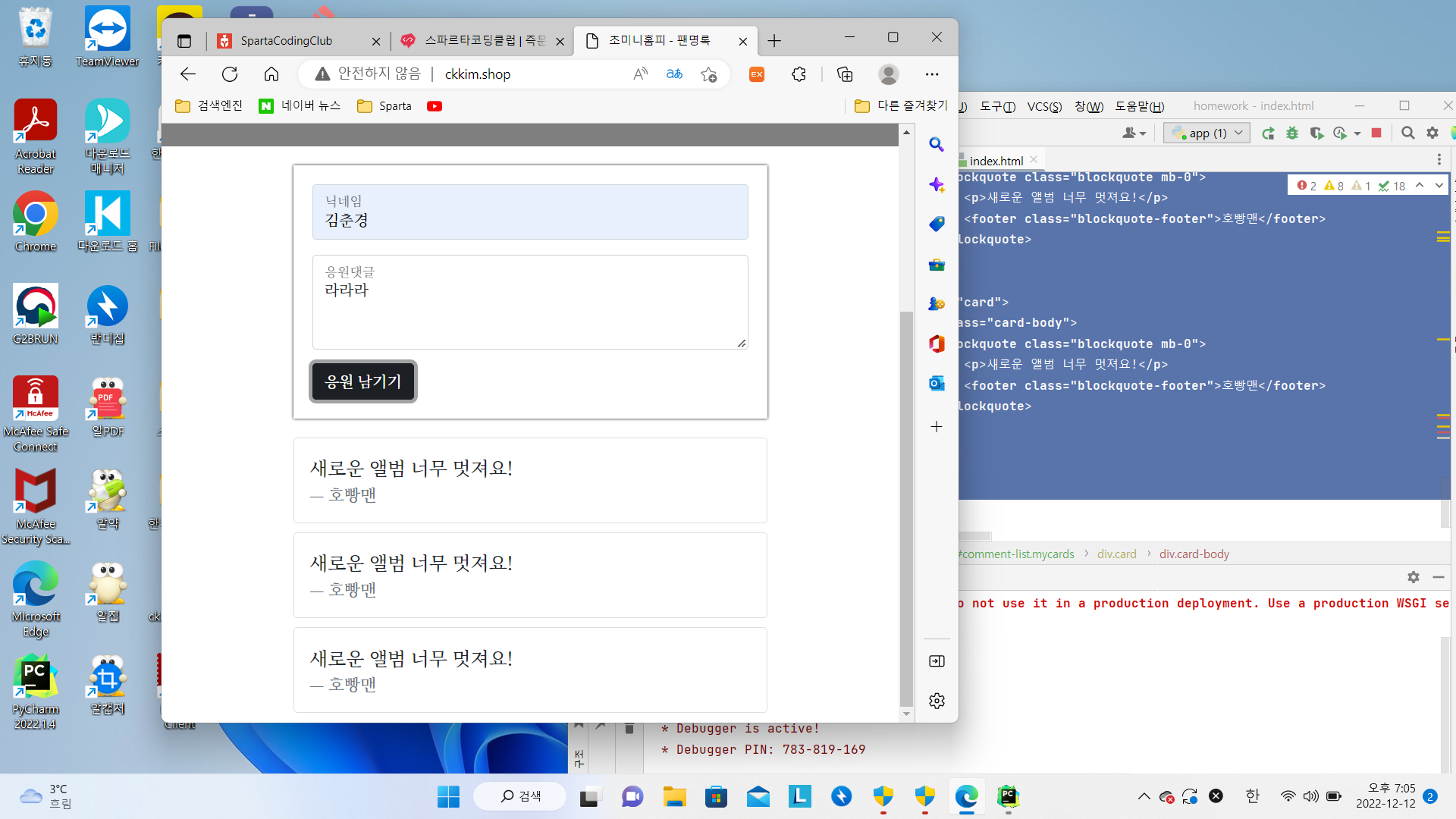
Task: Add this page to favorites
Action: [709, 74]
